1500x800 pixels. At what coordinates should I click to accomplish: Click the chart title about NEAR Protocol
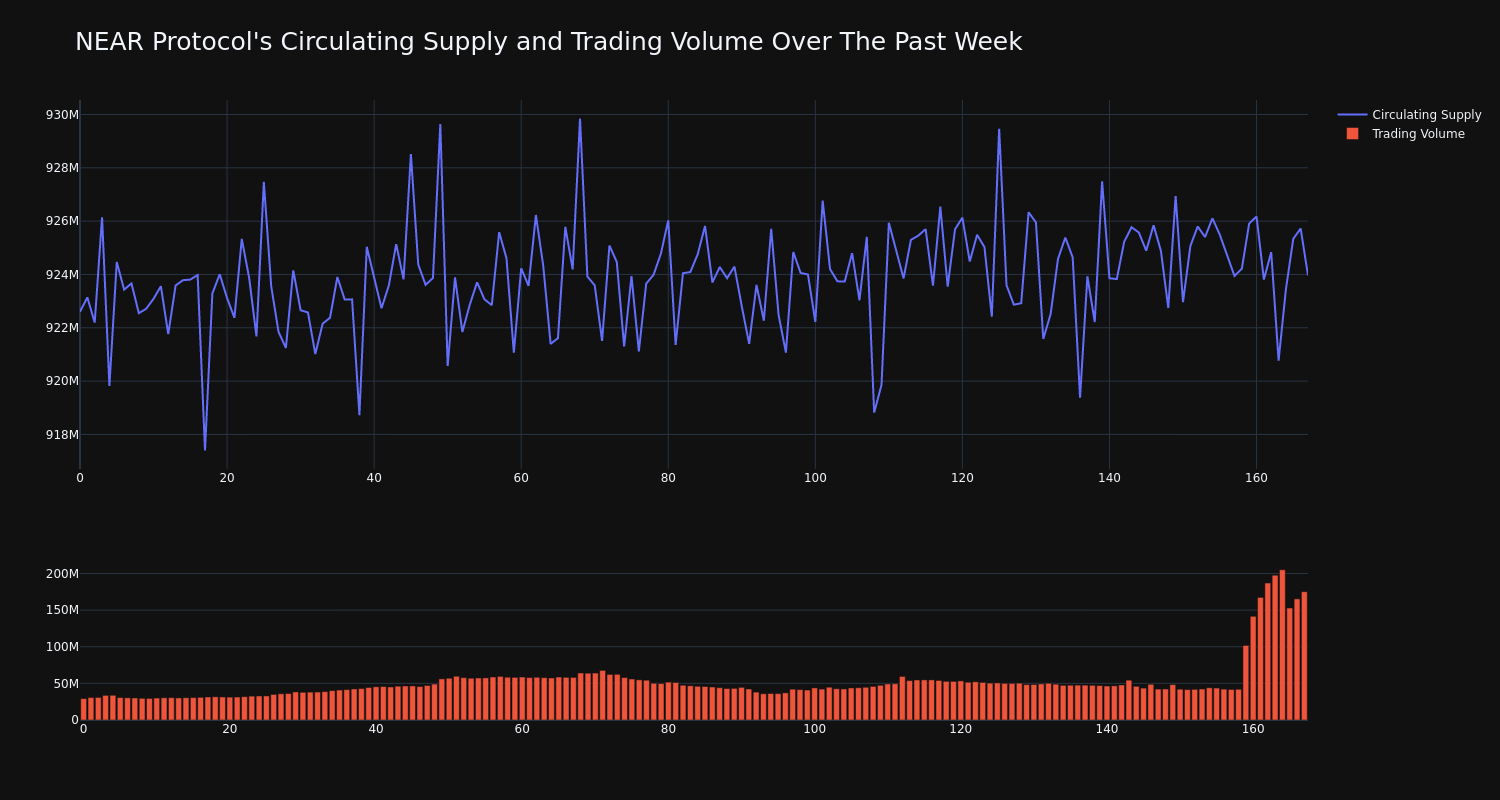[x=548, y=42]
